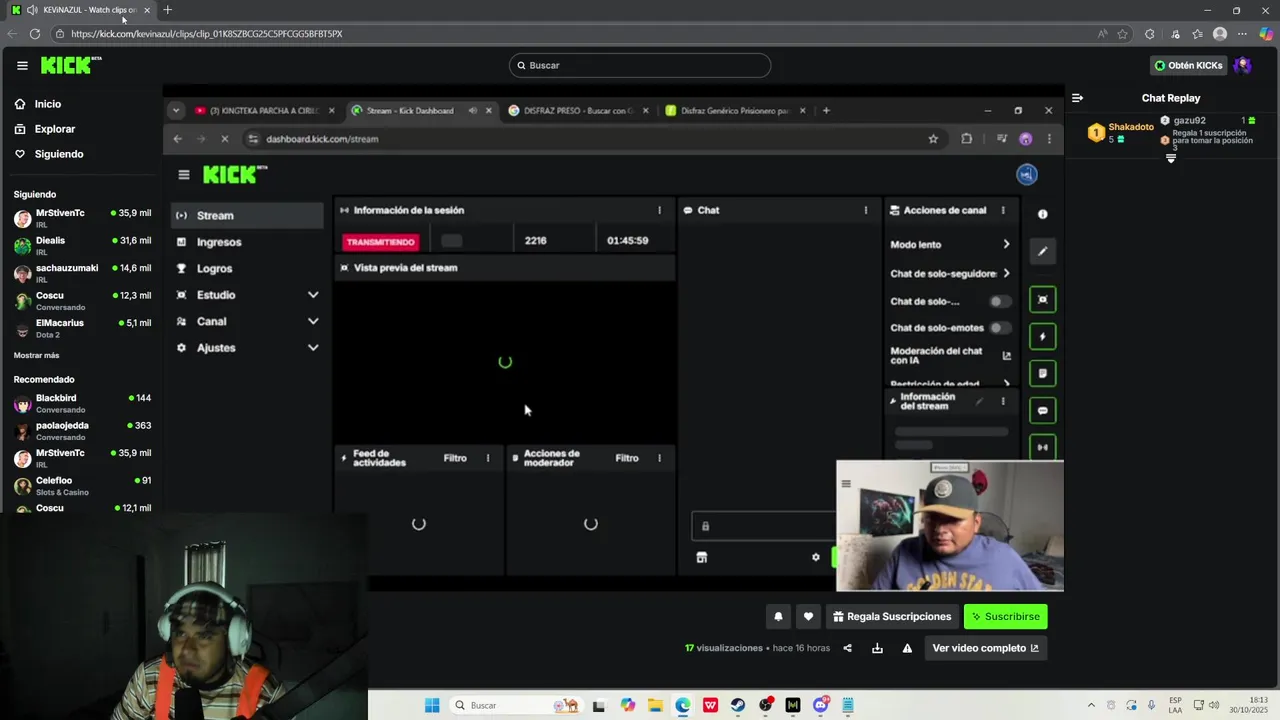
Task: Open sachauzumaki channel in sidebar
Action: coord(82,272)
